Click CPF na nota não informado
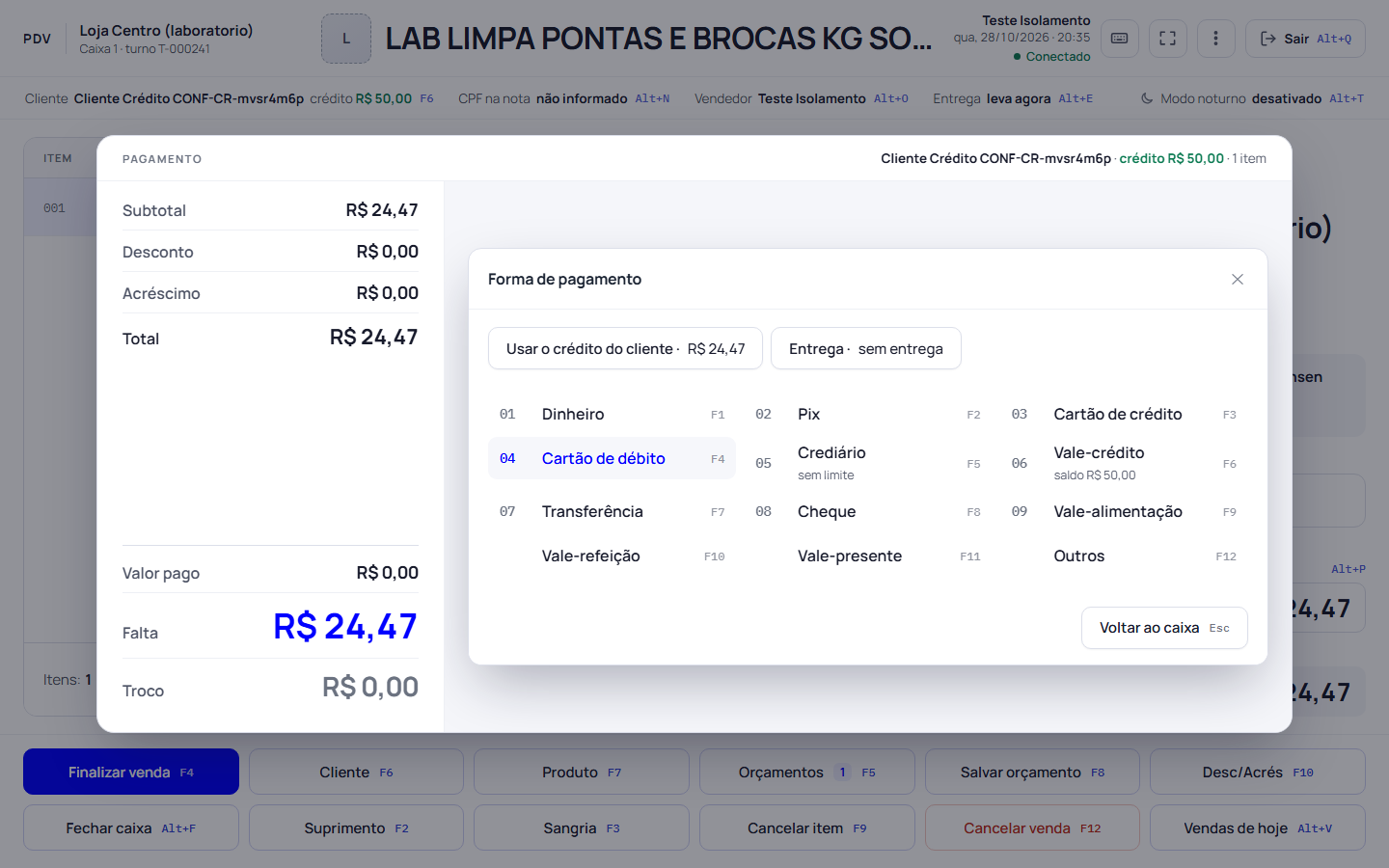This screenshot has height=868, width=1389. [563, 98]
